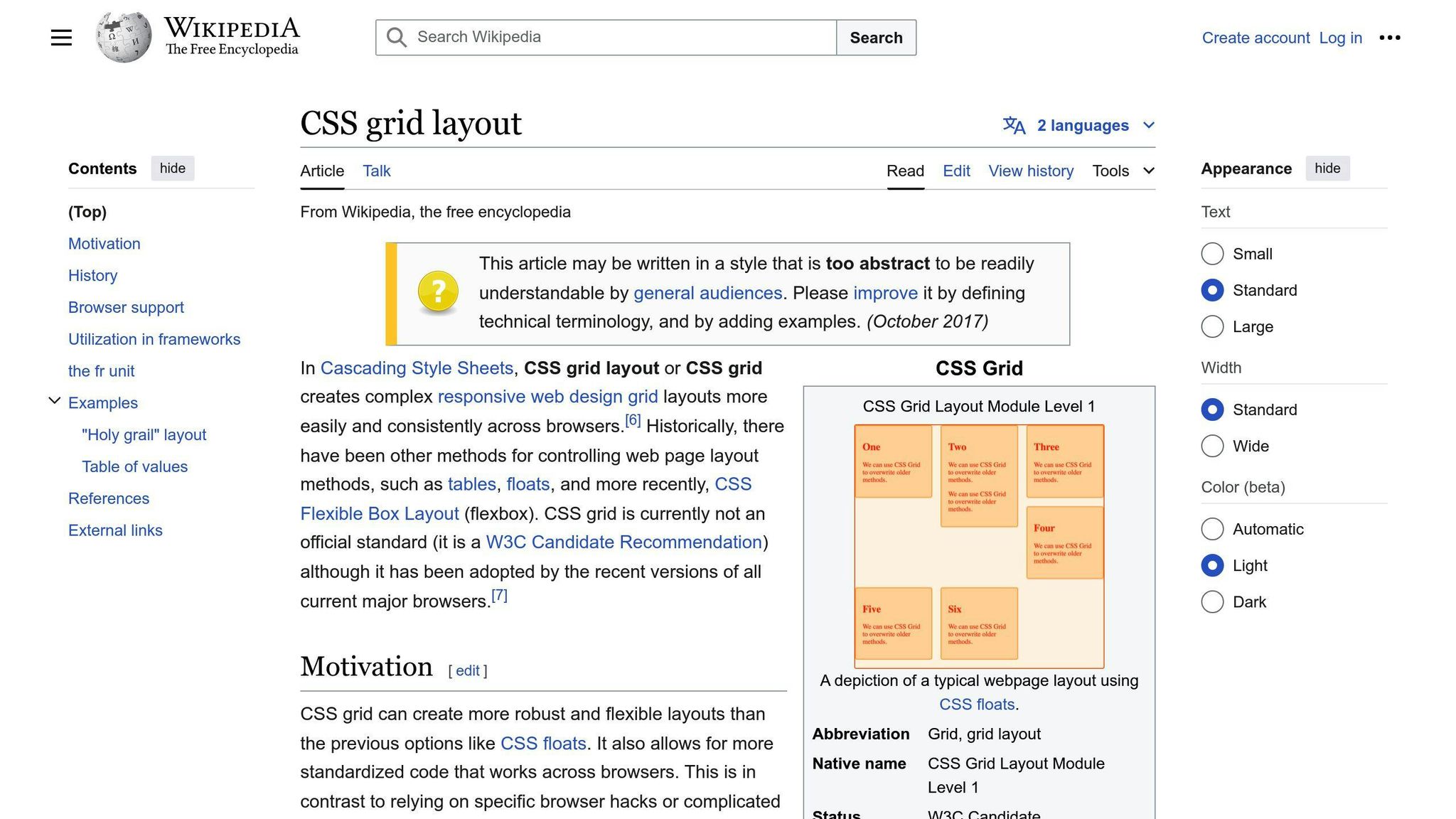
Task: Expand the 2 languages dropdown
Action: coord(1079,126)
